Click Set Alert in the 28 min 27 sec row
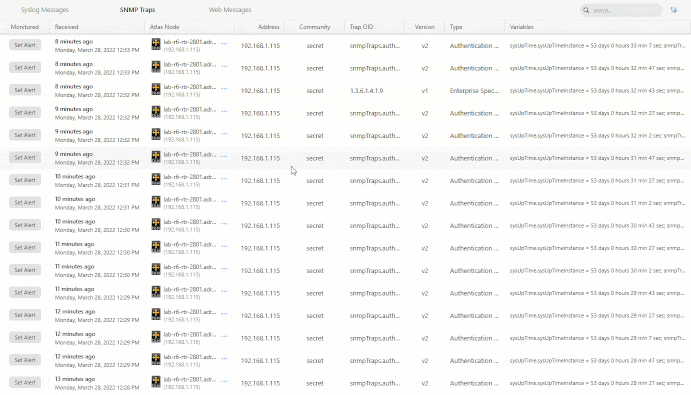Image resolution: width=691 pixels, height=395 pixels. coord(25,382)
